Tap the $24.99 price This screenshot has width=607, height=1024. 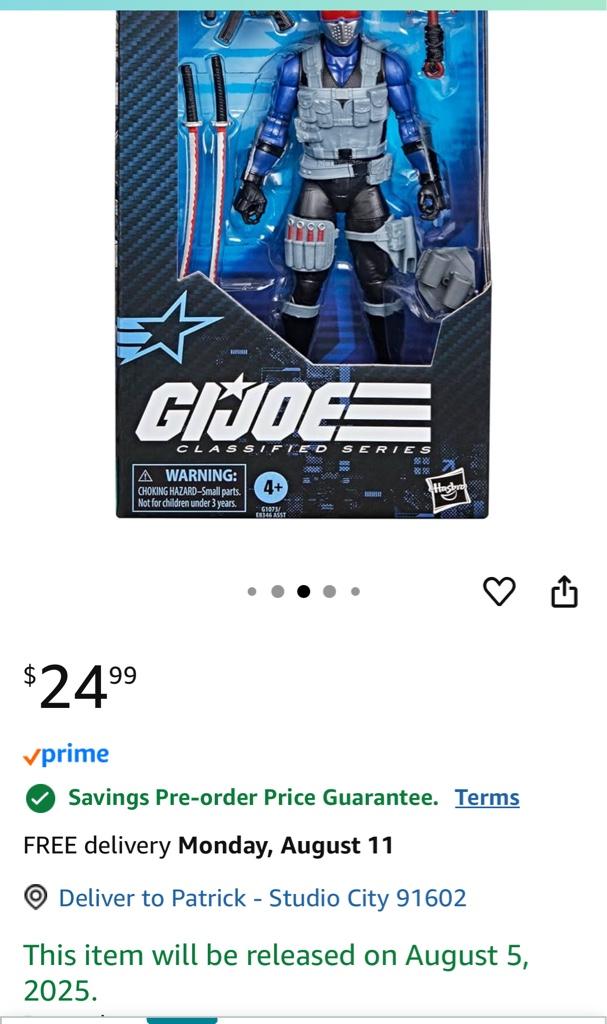coord(80,686)
